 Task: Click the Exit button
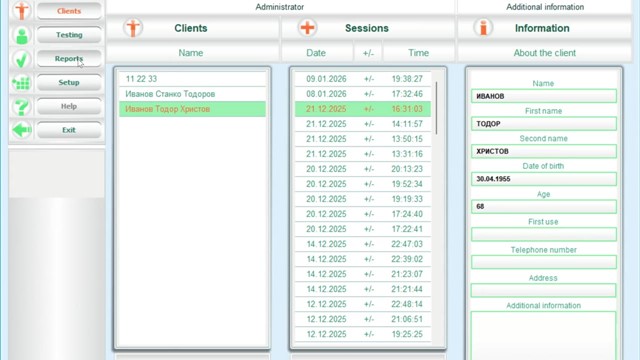pos(69,130)
